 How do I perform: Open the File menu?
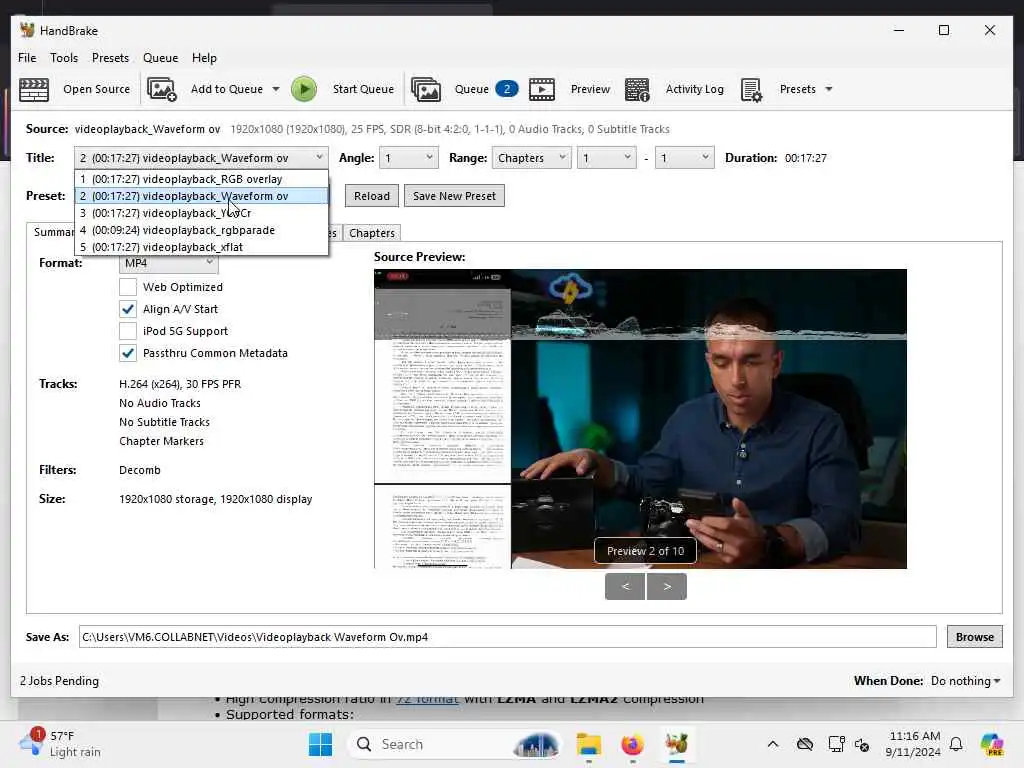coord(27,57)
